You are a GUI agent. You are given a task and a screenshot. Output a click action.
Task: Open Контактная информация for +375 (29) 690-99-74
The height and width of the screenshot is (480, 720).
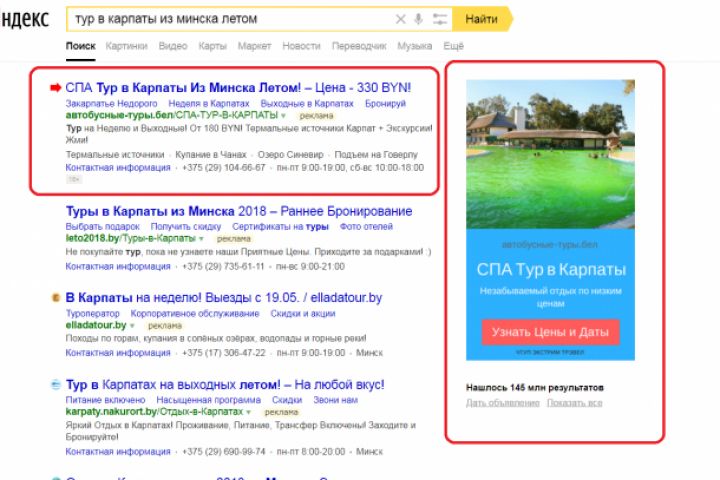click(118, 452)
